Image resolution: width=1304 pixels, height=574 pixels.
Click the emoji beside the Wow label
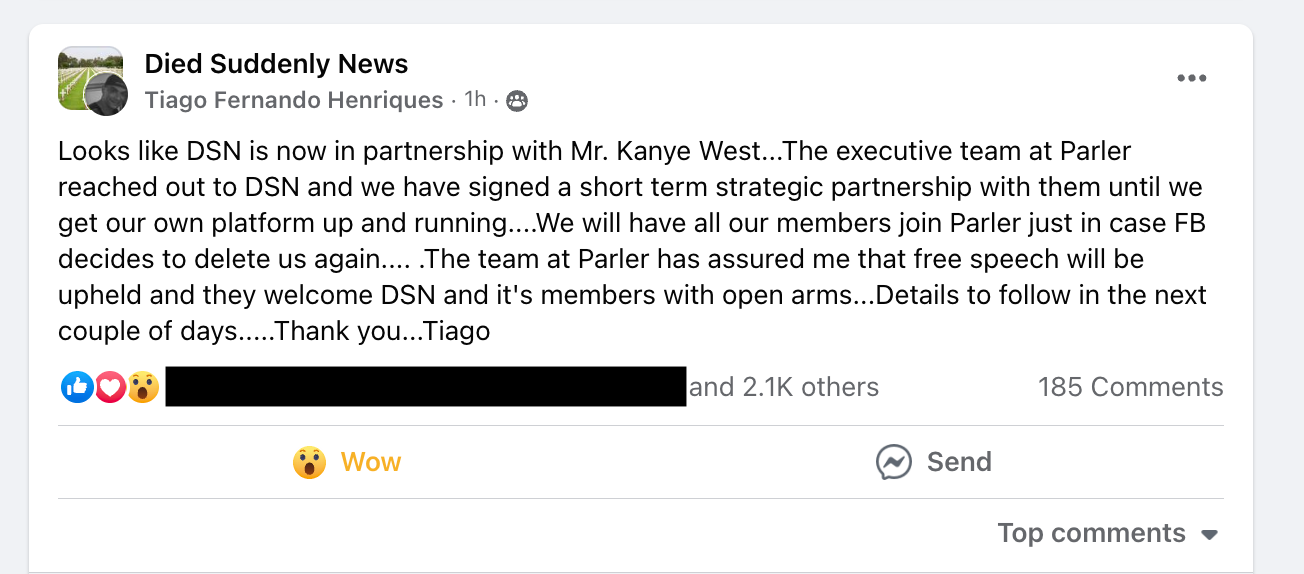click(x=309, y=462)
